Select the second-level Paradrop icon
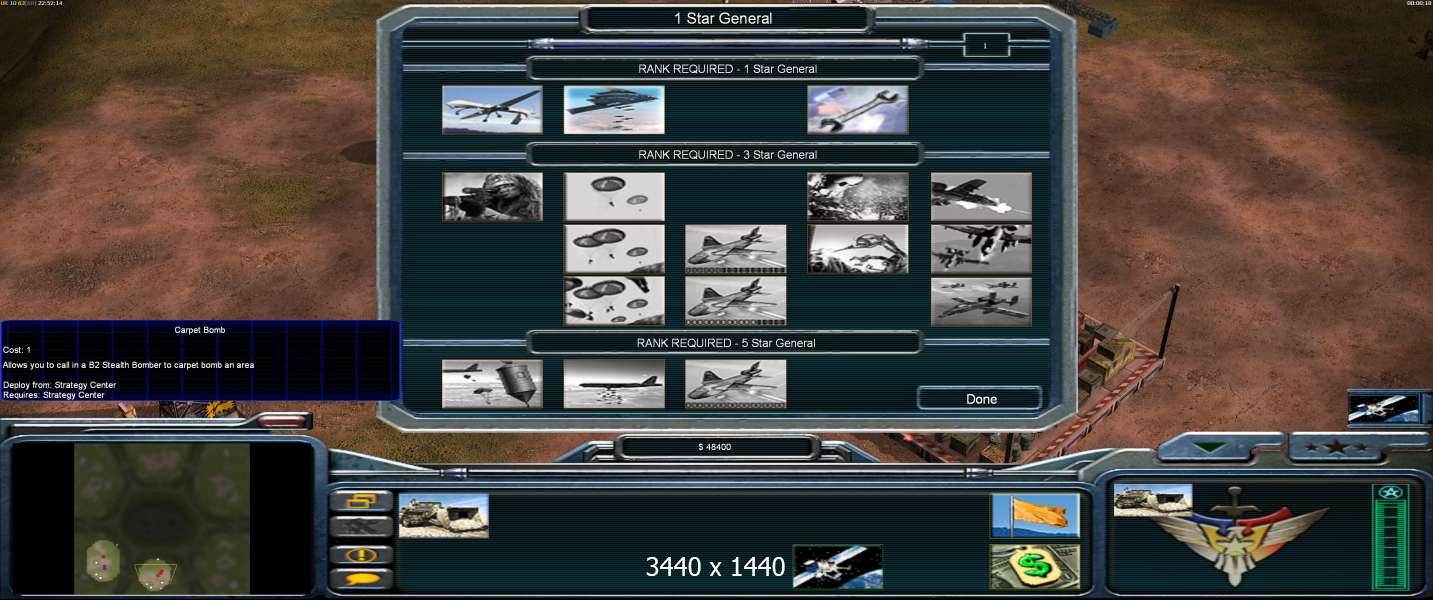The height and width of the screenshot is (600, 1433). click(x=614, y=249)
